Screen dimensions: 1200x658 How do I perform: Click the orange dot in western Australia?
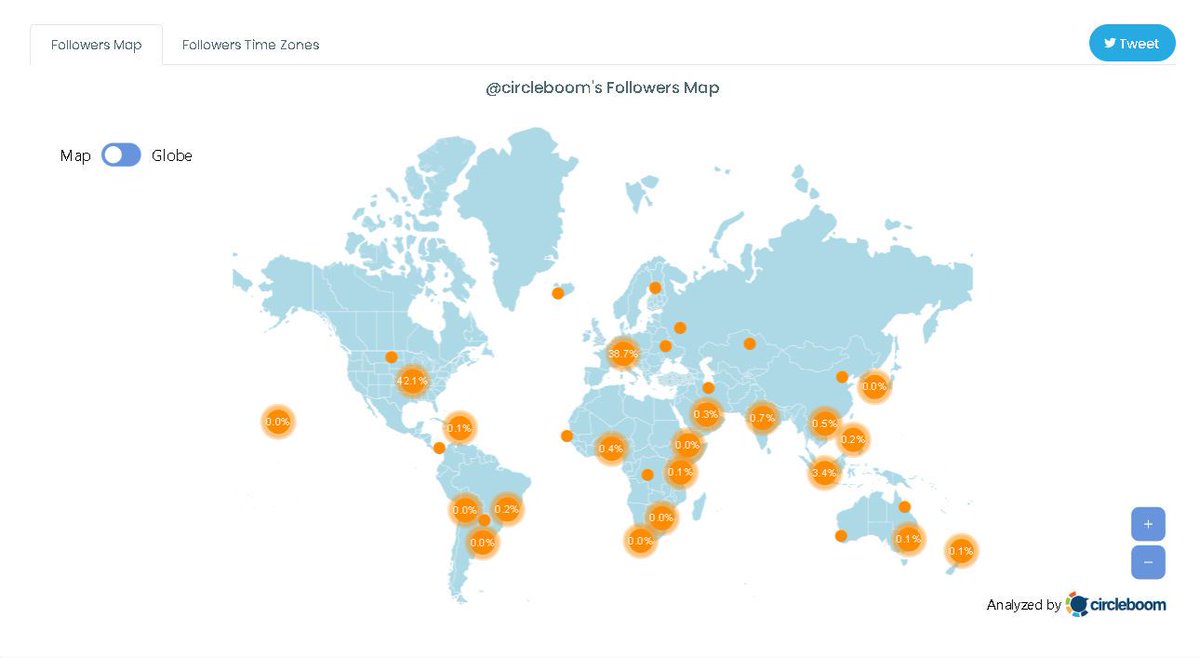841,536
